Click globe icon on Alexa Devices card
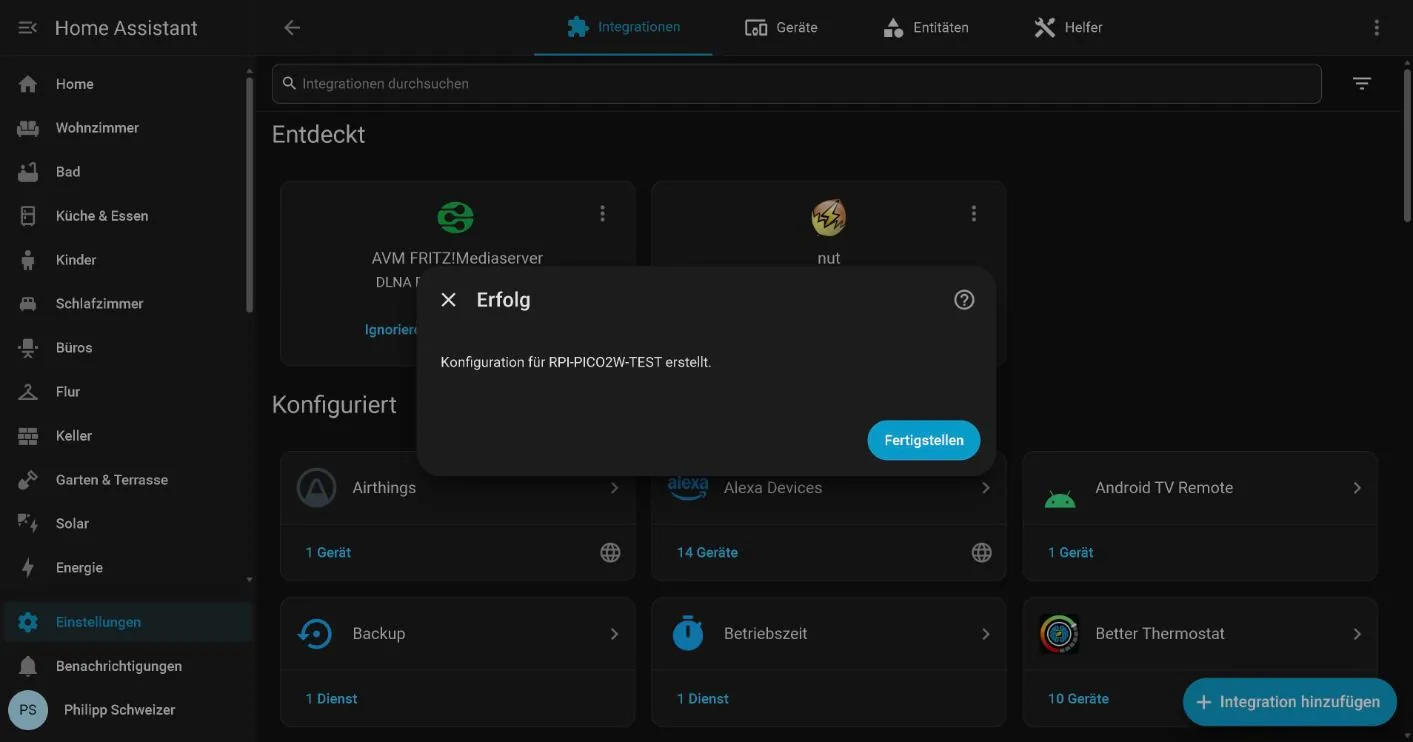 982,553
